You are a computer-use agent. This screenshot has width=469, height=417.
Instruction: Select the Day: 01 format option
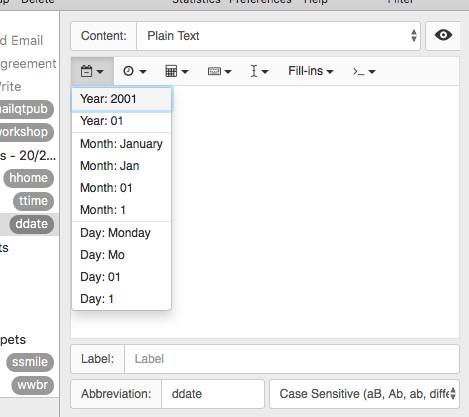[122, 277]
